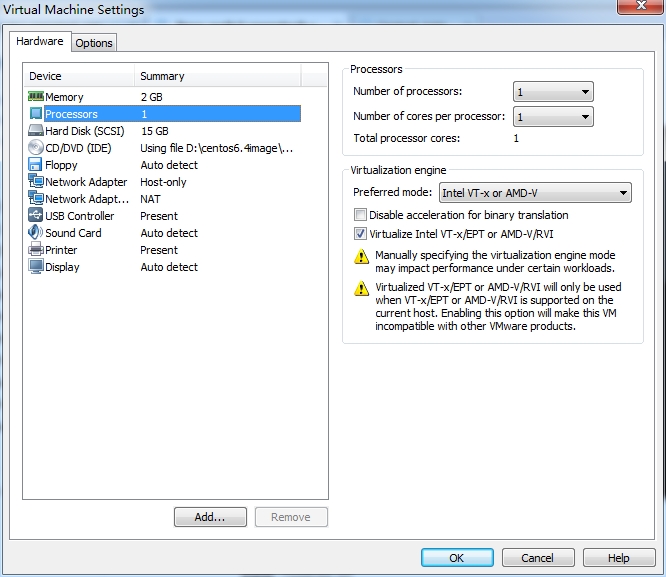Enable Disable acceleration for binary translation
Viewport: 666px width, 577px height.
tap(360, 215)
